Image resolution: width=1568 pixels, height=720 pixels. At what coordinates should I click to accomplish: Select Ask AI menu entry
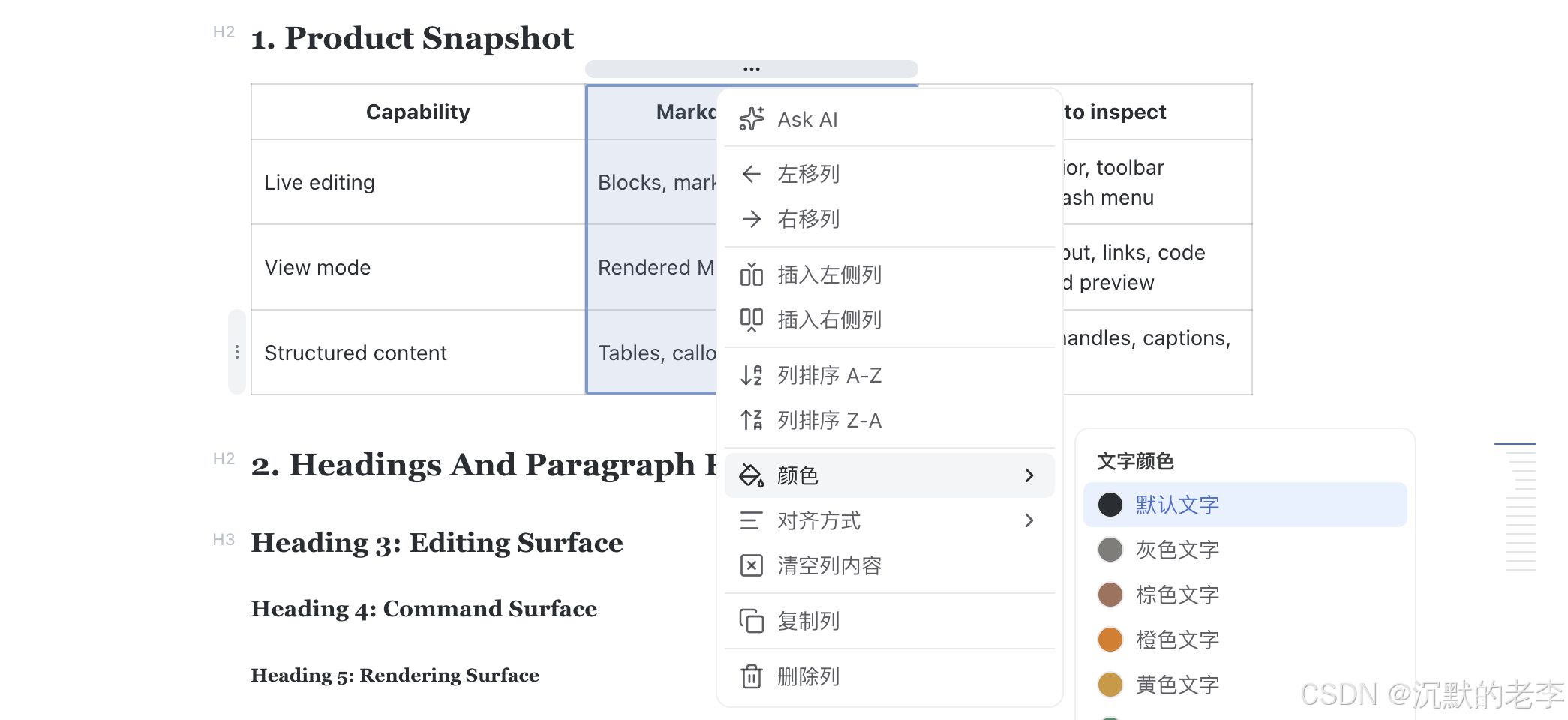tap(890, 119)
